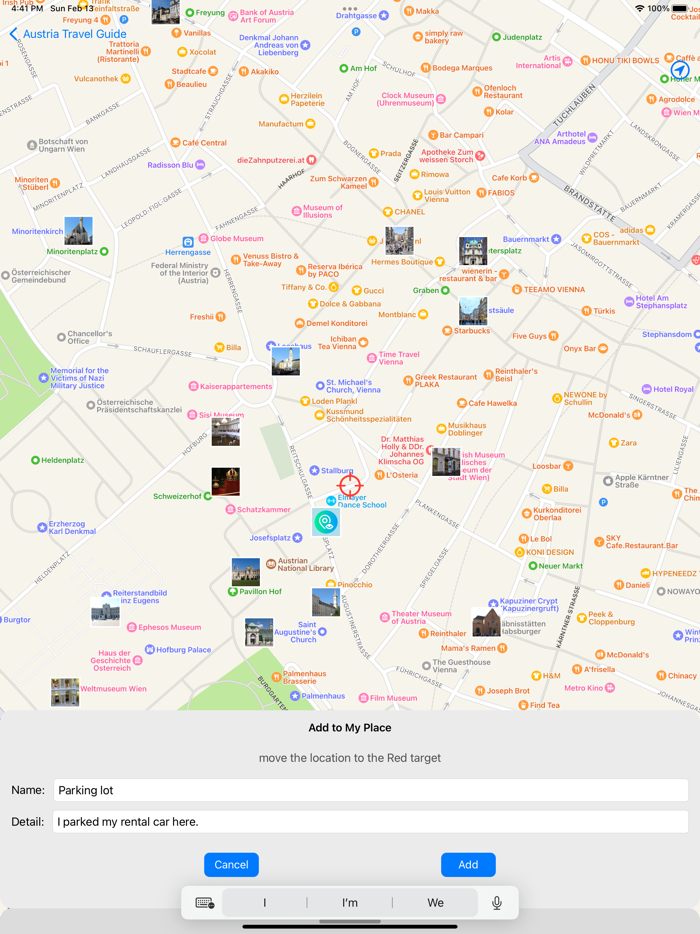The height and width of the screenshot is (934, 700).
Task: Open the Pavillon Hof photo thumbnail
Action: point(245,572)
